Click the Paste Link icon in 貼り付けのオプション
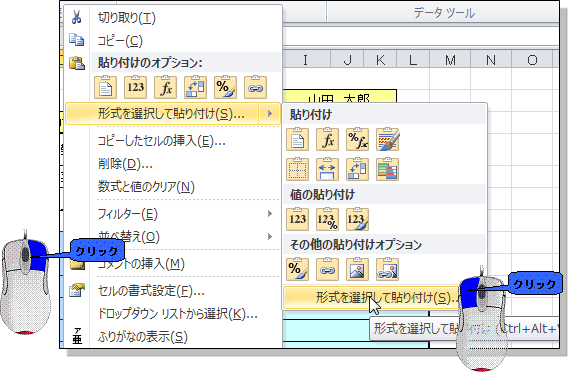568x372 pixels. tap(255, 87)
